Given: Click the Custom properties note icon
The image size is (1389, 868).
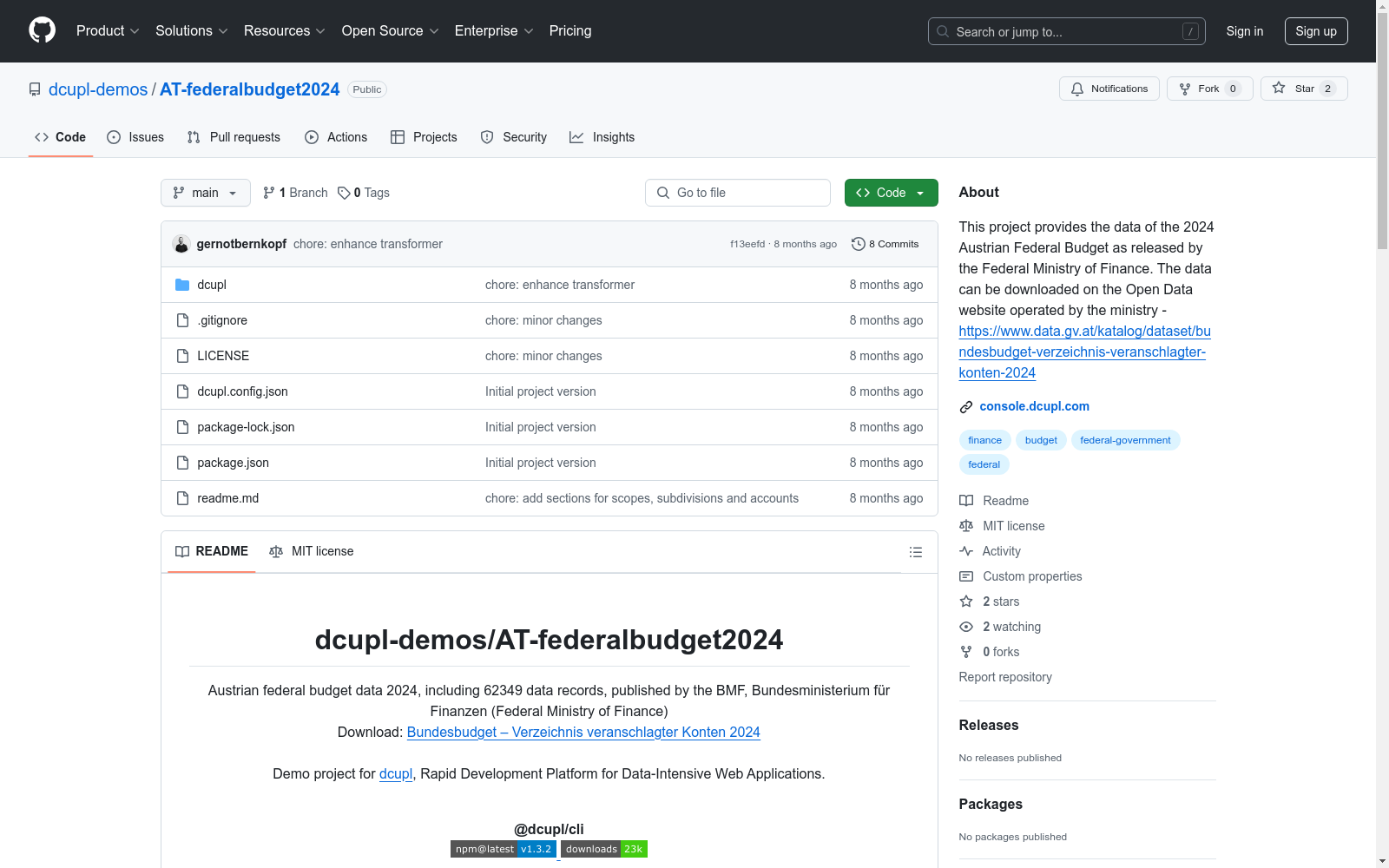Looking at the screenshot, I should point(966,576).
